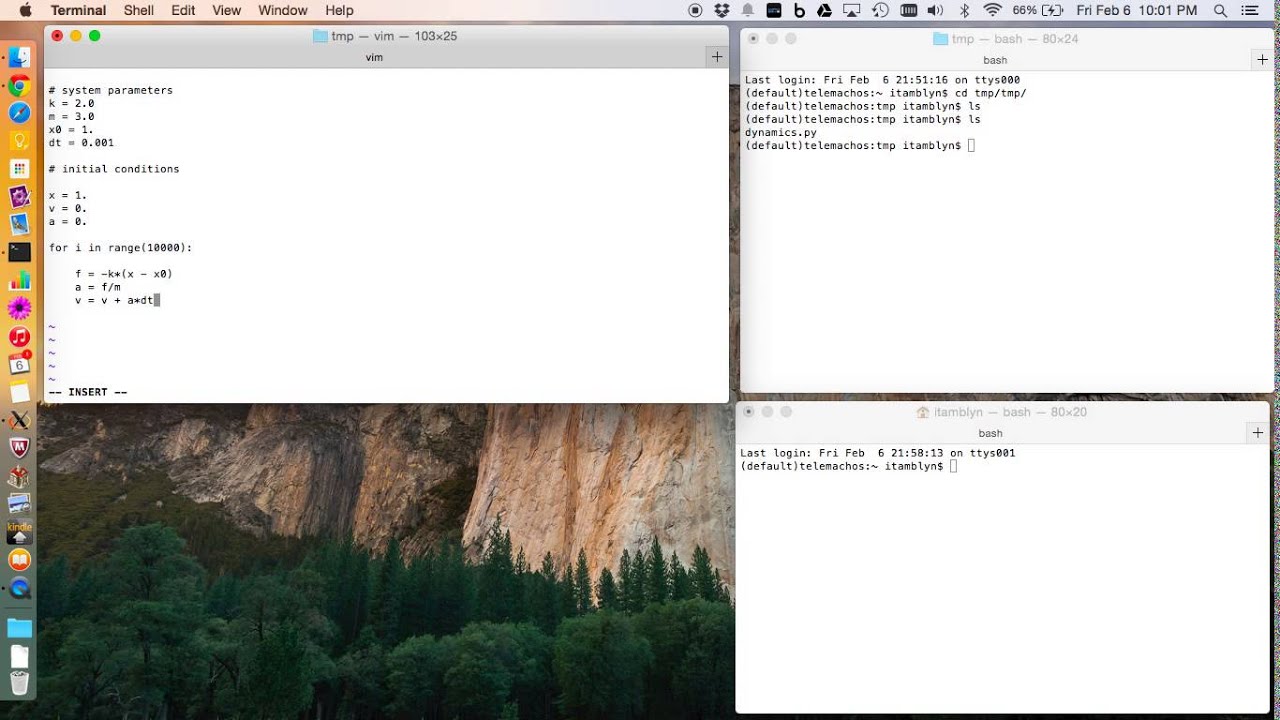Add new tab in itamblyn bash window

click(x=1258, y=433)
